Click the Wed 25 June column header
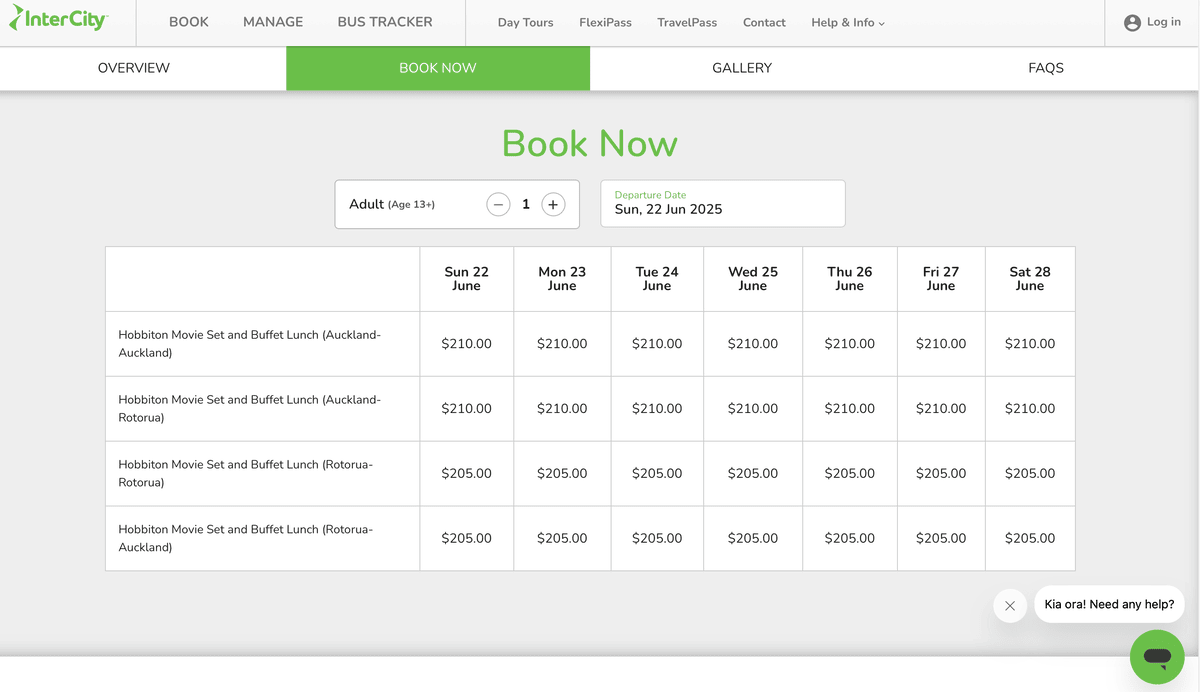The image size is (1200, 692). click(753, 279)
